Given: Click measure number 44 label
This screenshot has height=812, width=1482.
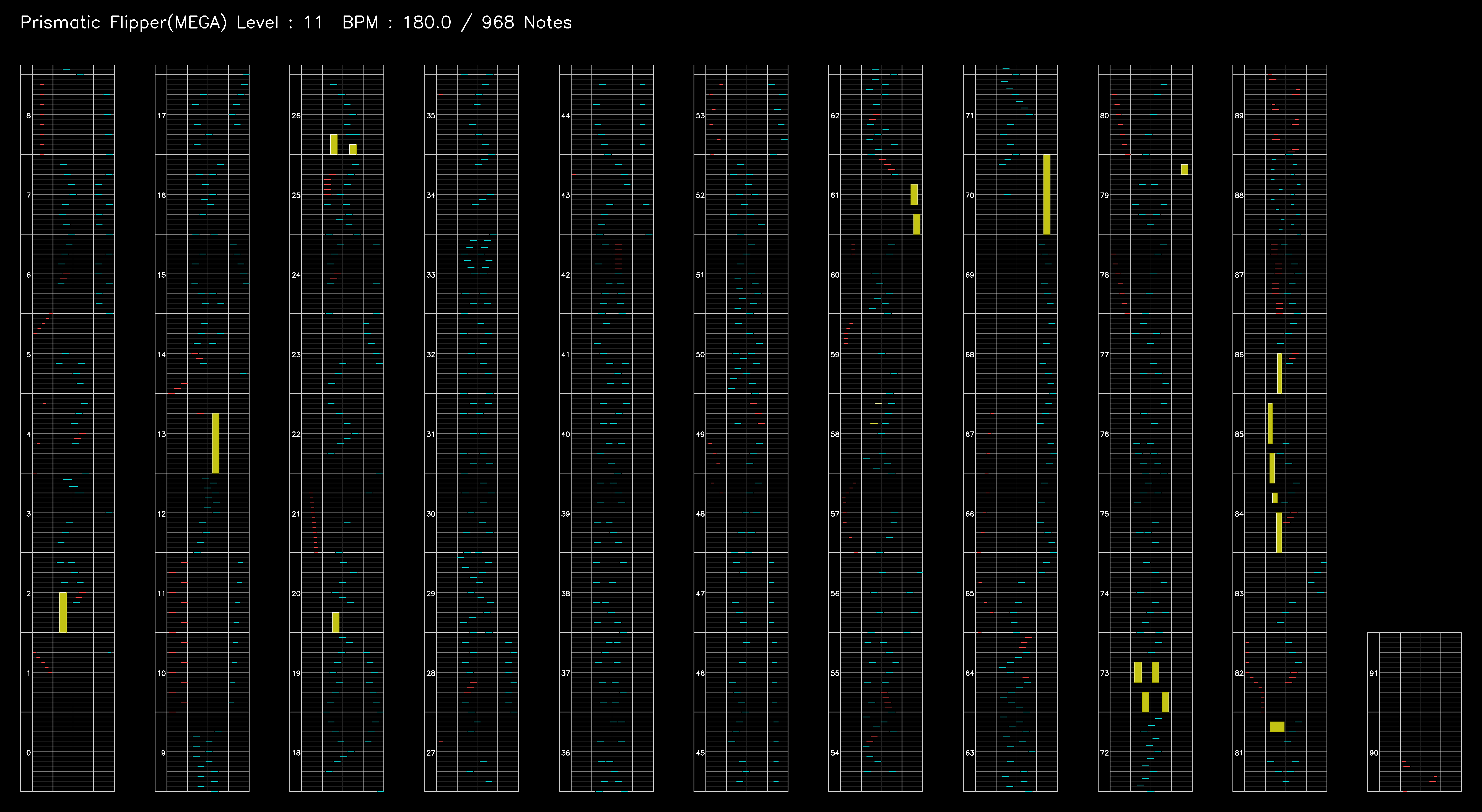Looking at the screenshot, I should [565, 116].
